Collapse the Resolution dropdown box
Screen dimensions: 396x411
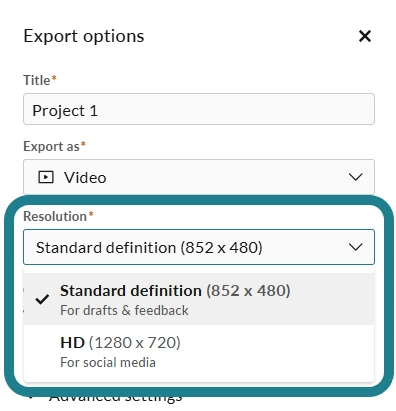click(x=199, y=247)
